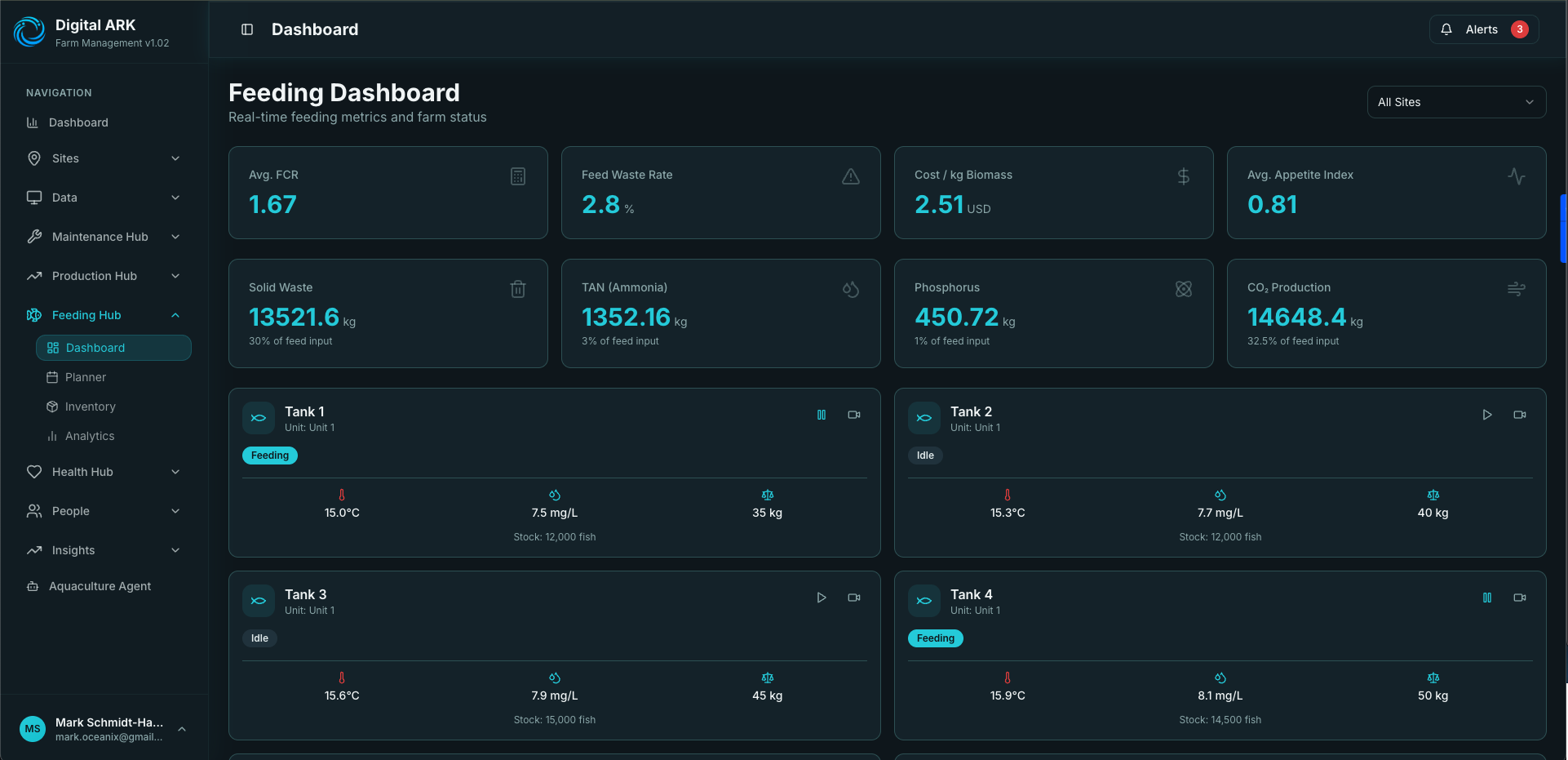Collapse the Feeding Hub section
The width and height of the screenshot is (1568, 760).
(x=104, y=315)
